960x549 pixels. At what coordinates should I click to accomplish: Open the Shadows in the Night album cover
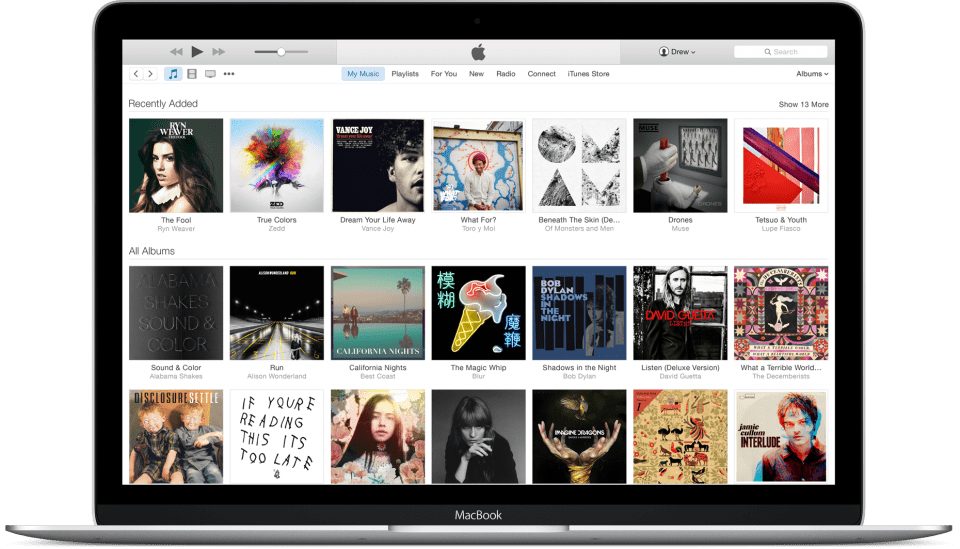(579, 313)
